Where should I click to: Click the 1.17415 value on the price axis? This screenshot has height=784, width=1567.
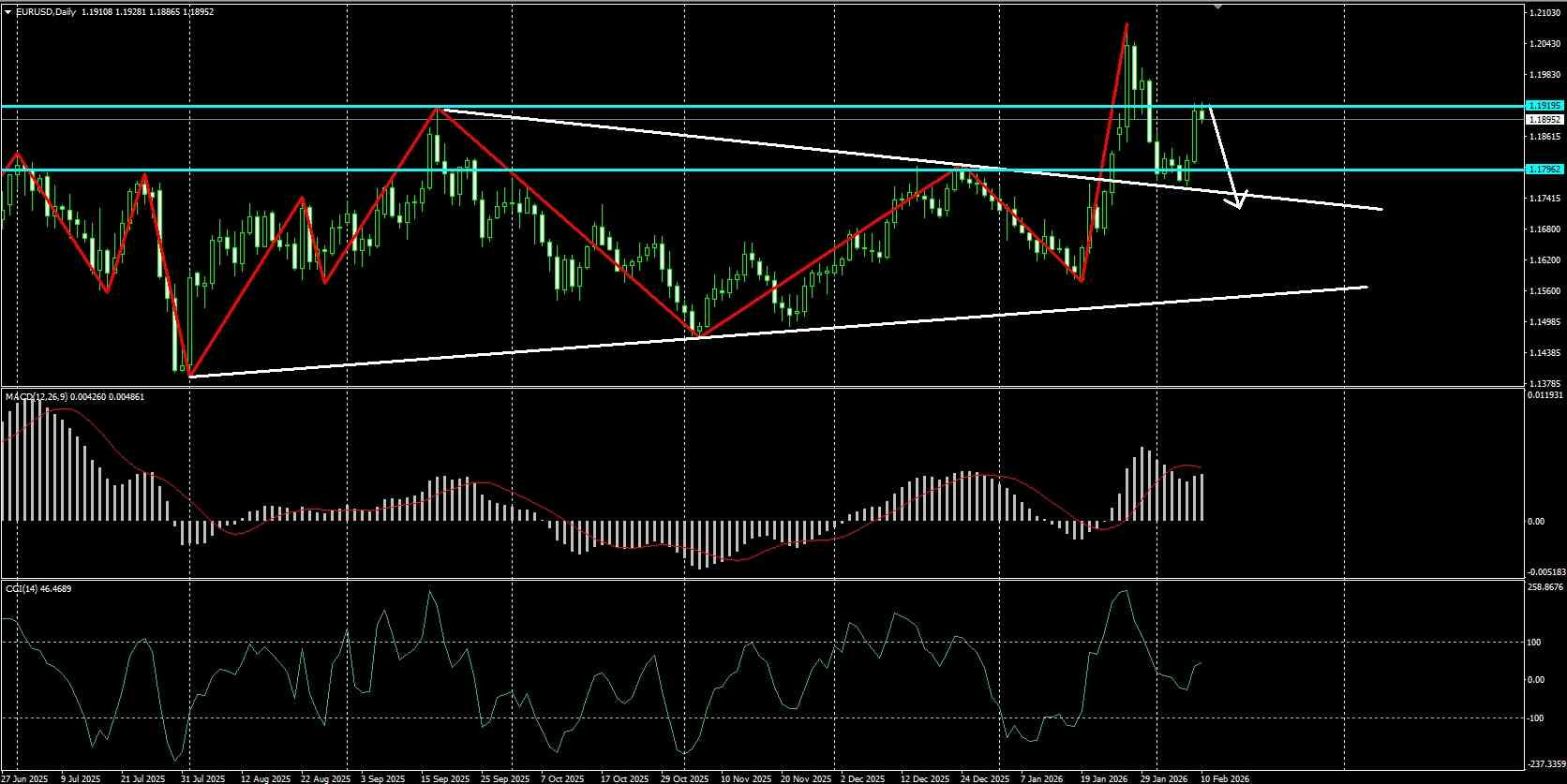(1545, 199)
